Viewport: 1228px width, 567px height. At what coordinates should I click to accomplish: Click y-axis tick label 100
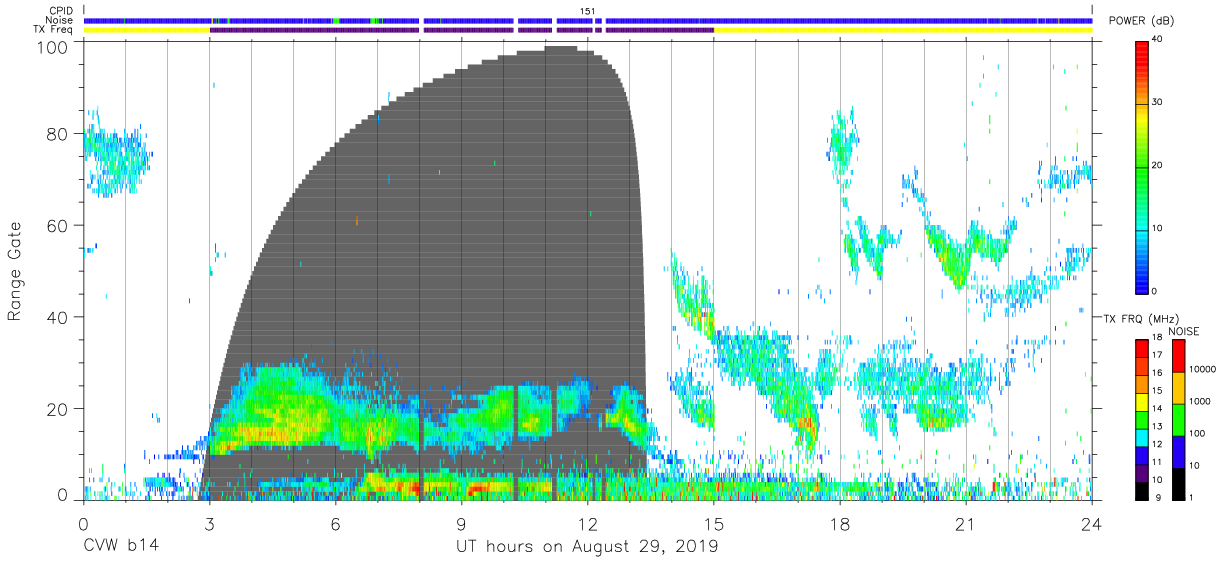[x=53, y=47]
